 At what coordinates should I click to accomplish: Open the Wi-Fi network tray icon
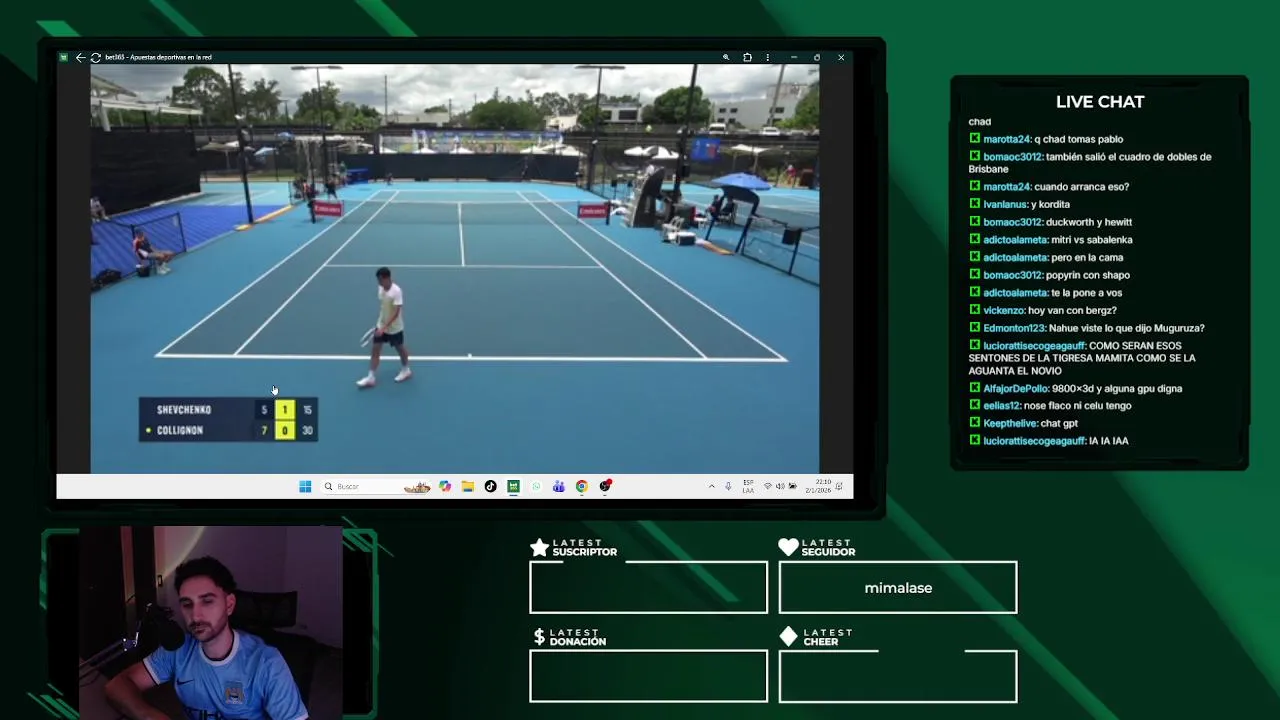(x=768, y=486)
